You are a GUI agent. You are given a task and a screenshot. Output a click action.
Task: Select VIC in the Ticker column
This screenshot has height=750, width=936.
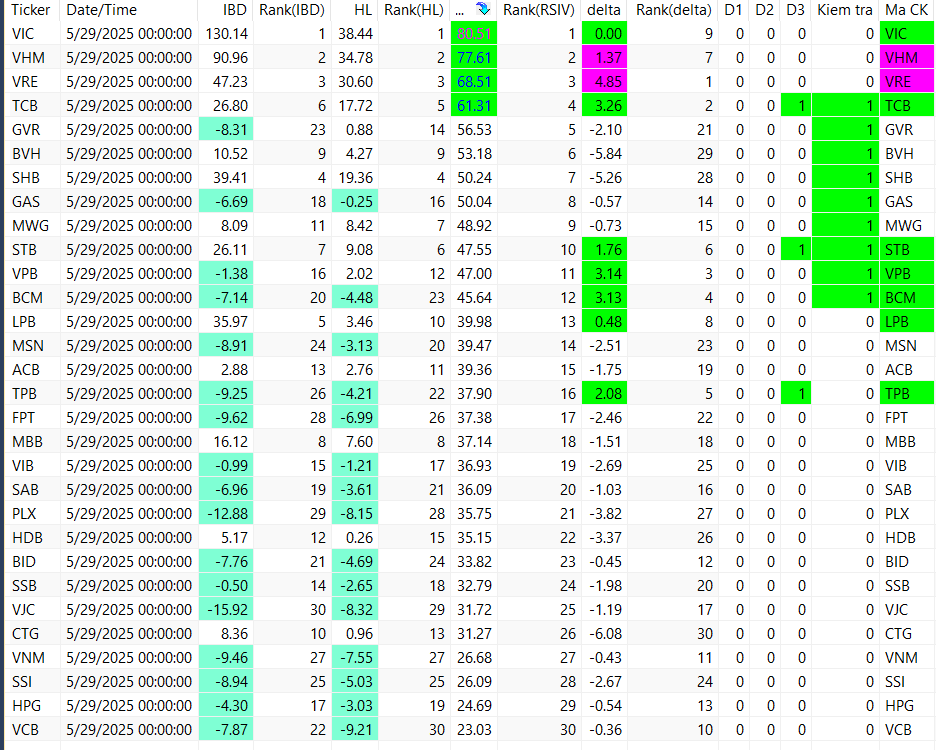[x=23, y=34]
